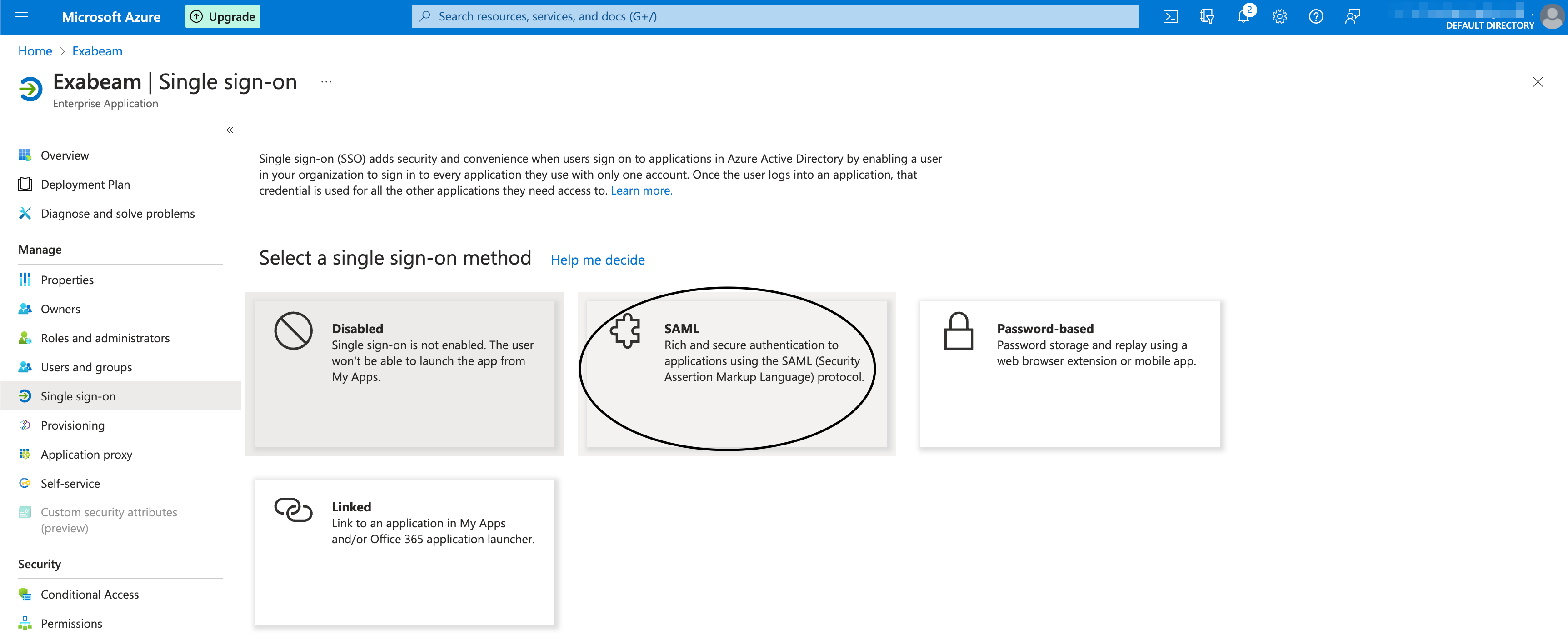
Task: Click the Users and groups icon
Action: pos(25,366)
